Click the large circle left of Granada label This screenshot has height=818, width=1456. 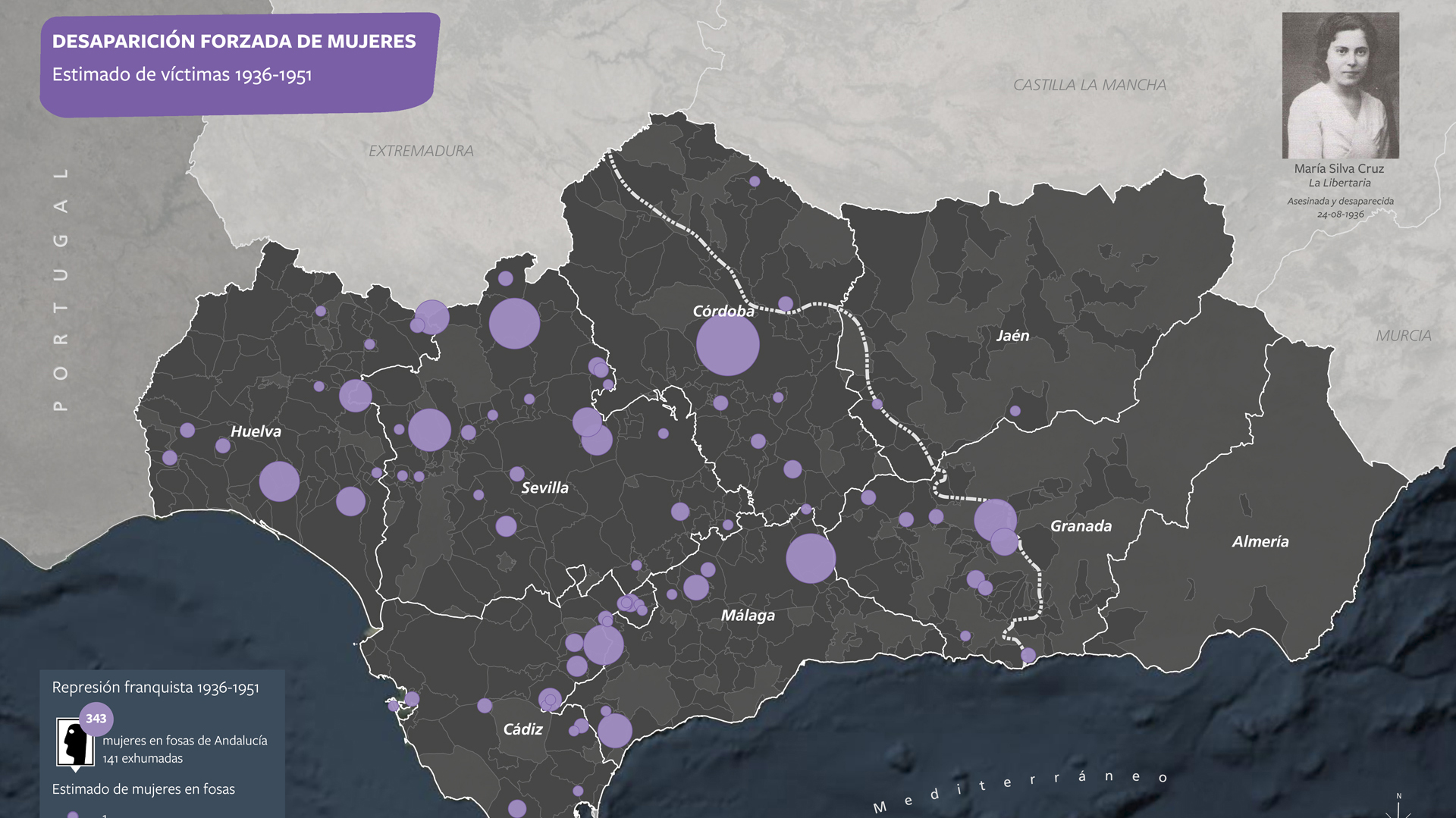click(994, 519)
